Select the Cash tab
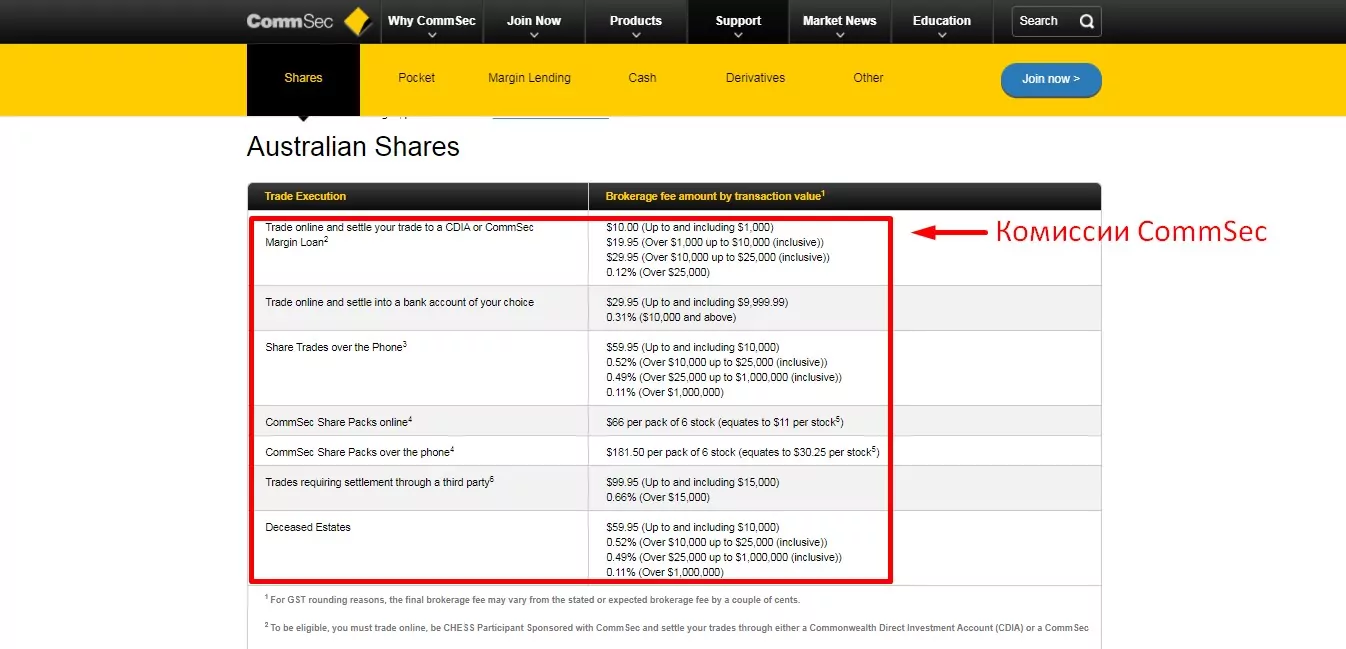Screen dimensions: 1346x649 642,78
